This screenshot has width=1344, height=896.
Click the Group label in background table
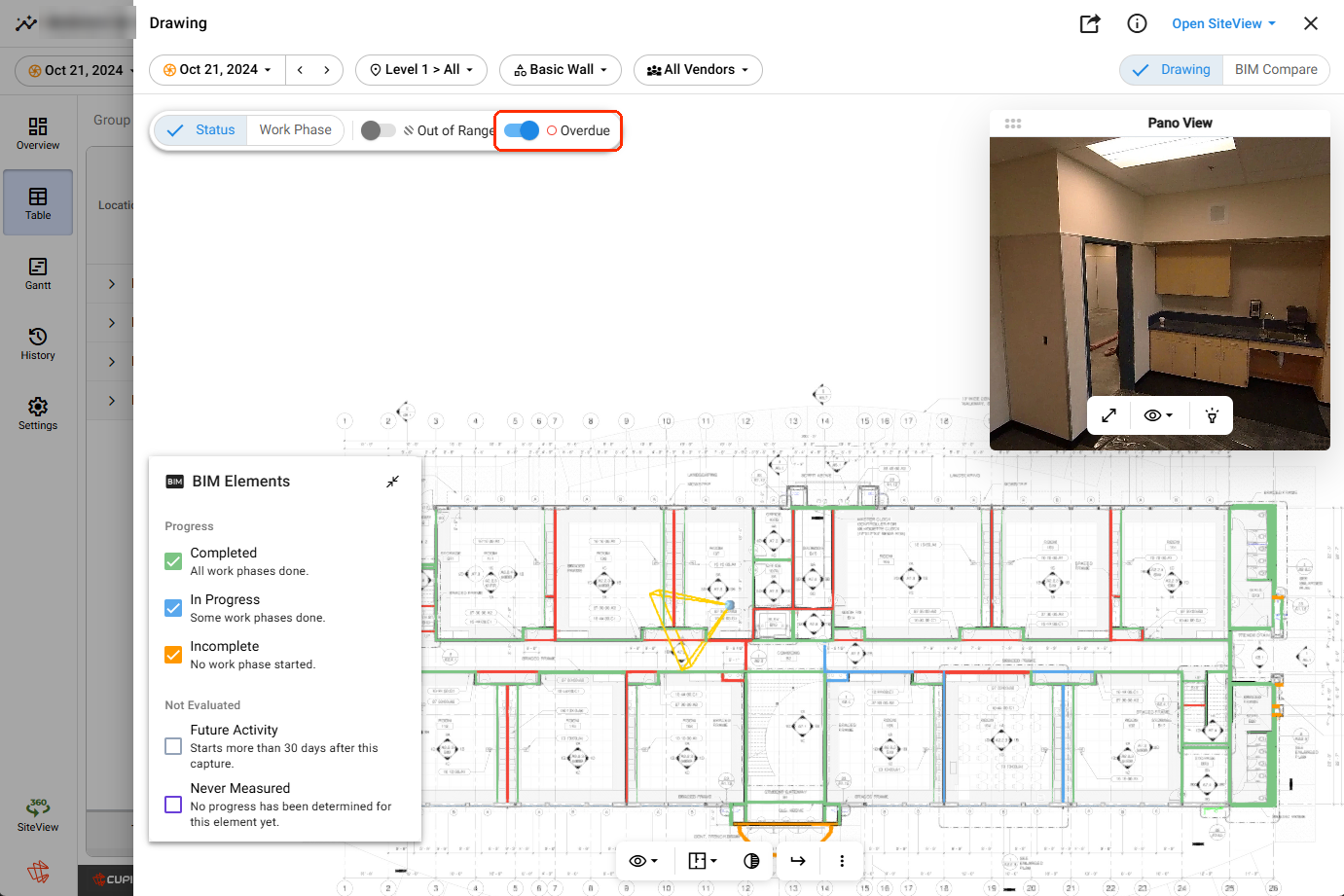tap(112, 120)
